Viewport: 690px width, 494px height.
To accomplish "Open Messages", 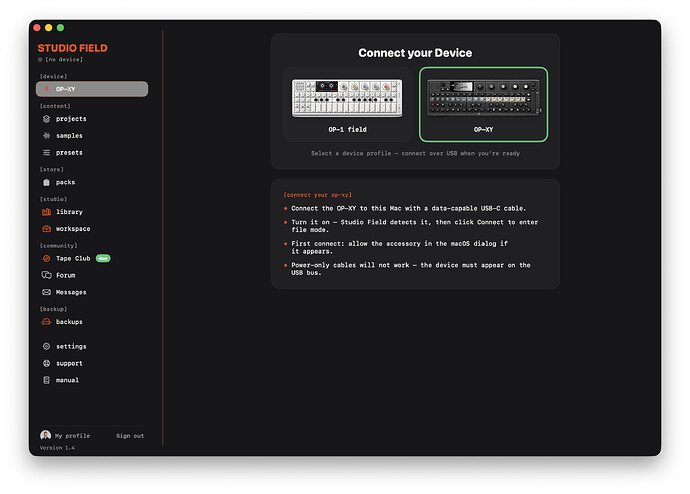I will 92,292.
